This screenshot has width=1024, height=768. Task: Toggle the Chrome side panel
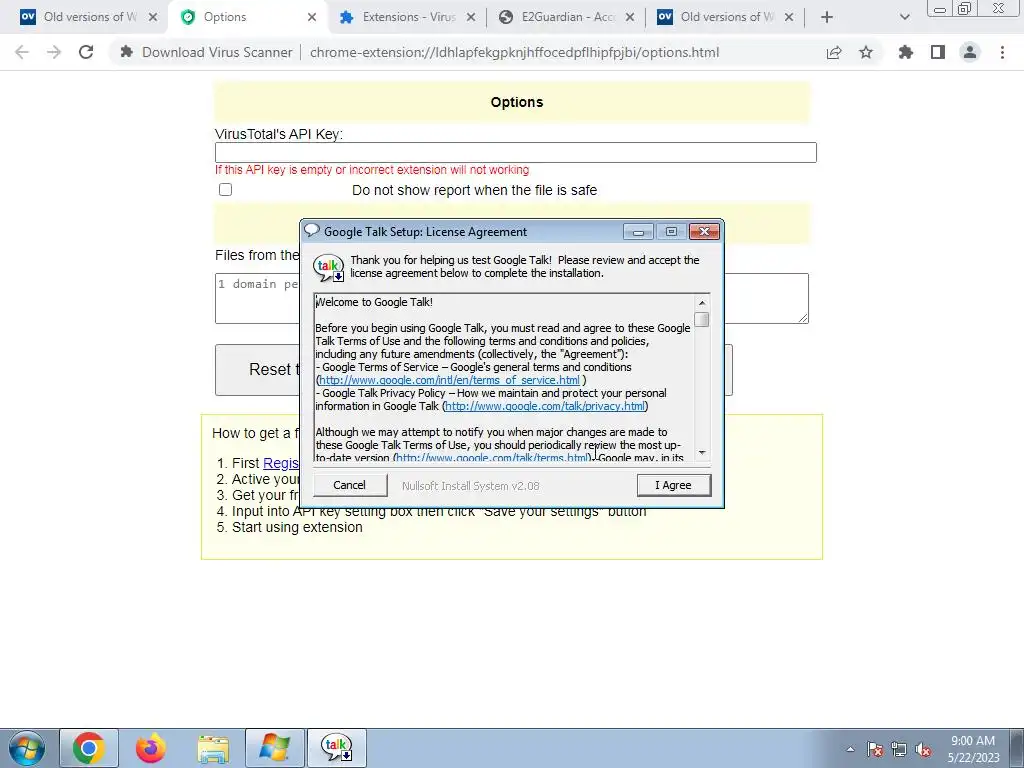tap(938, 52)
